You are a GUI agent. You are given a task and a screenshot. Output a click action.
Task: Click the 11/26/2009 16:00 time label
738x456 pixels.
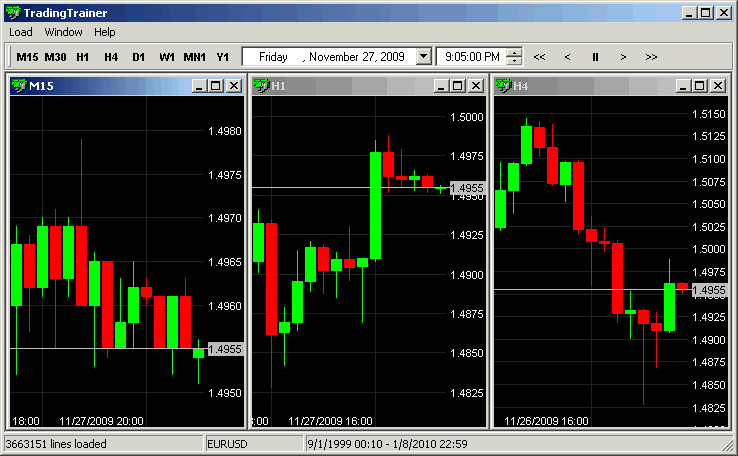point(546,421)
